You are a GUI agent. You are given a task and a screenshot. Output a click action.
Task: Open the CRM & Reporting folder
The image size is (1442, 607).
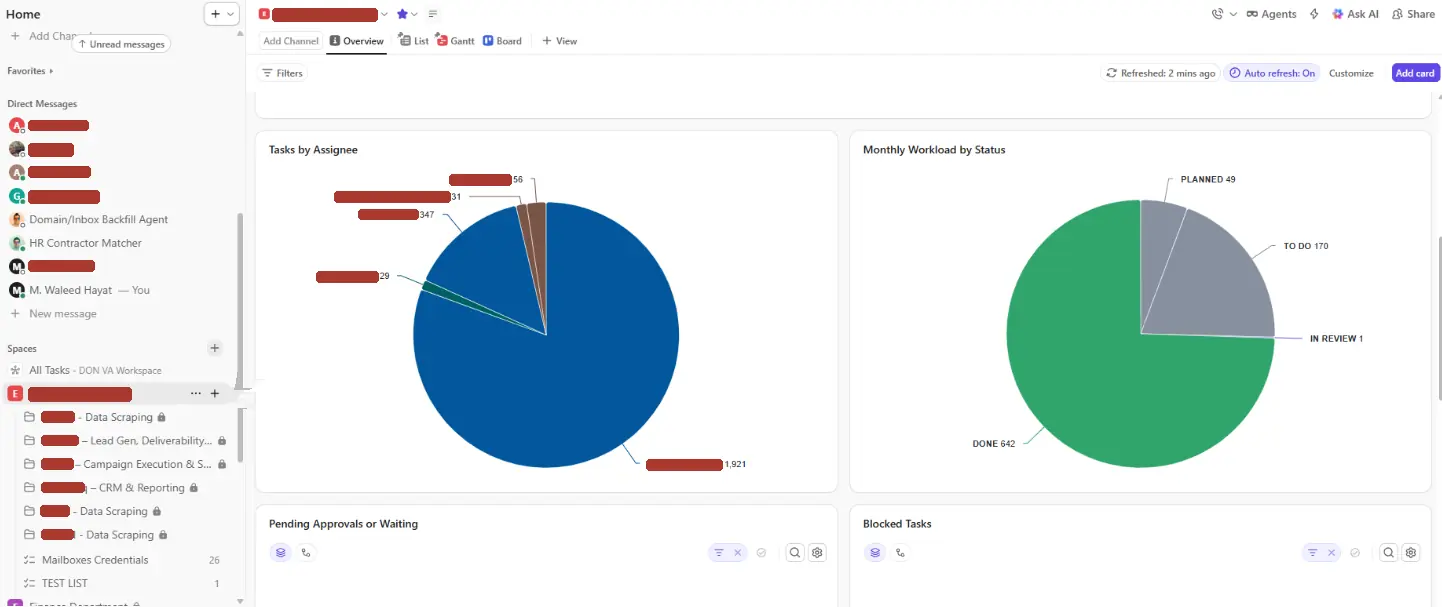pyautogui.click(x=111, y=488)
